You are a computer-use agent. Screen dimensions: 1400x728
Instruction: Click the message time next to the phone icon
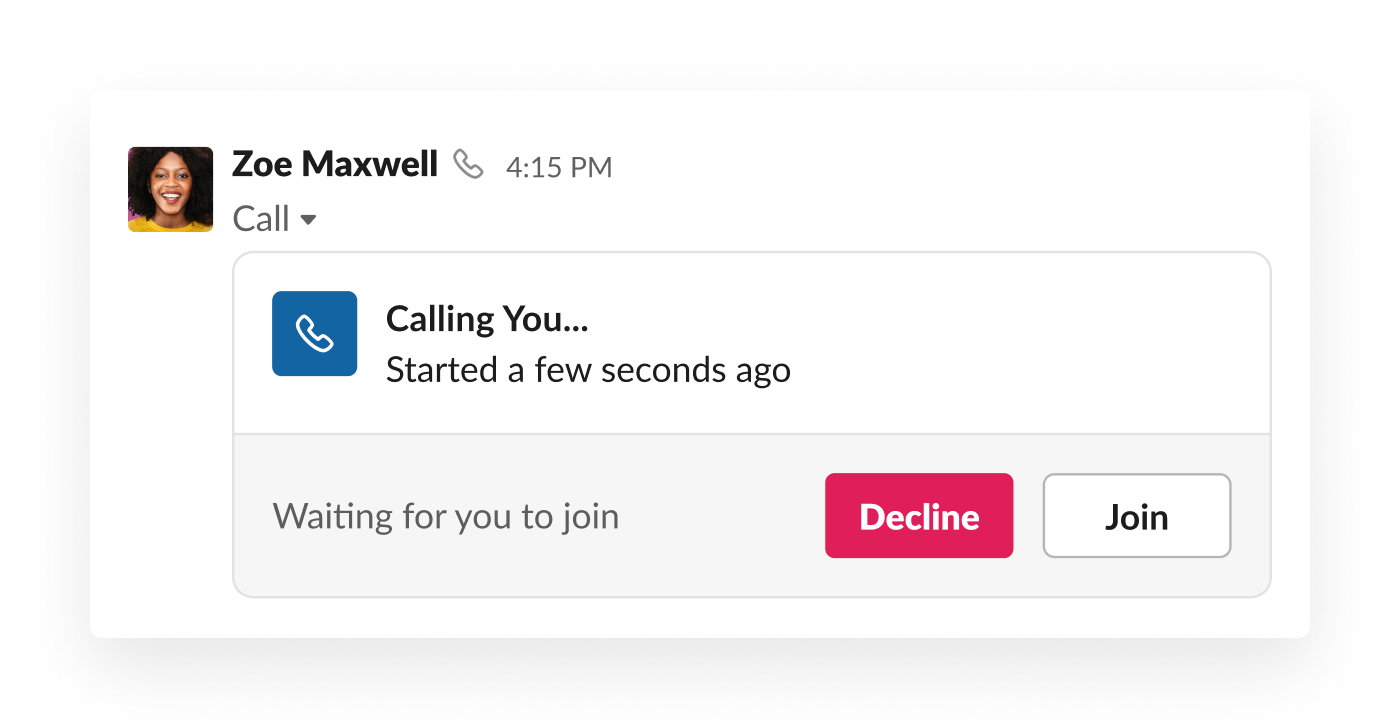pos(559,167)
